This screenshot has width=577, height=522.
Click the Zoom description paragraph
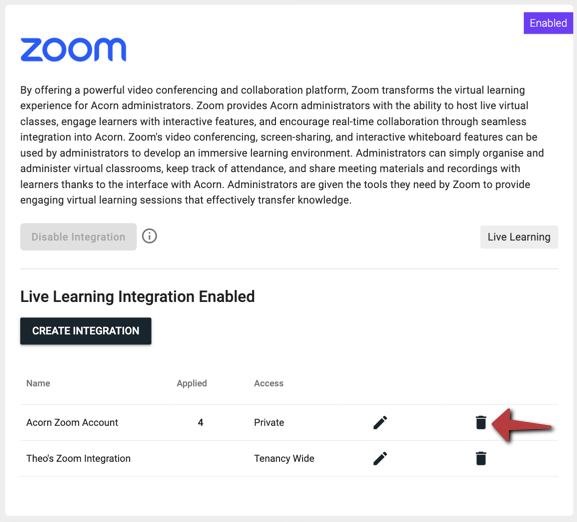pyautogui.click(x=282, y=145)
